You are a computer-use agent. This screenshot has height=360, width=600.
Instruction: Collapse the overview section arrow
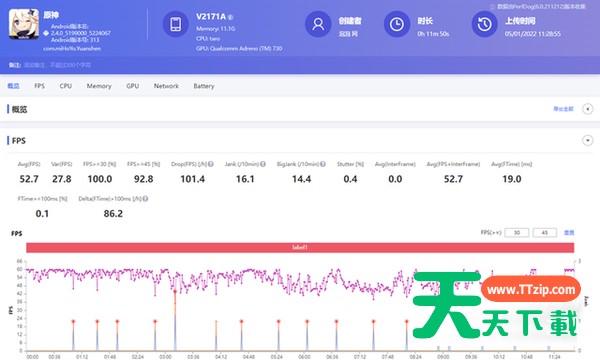(588, 109)
